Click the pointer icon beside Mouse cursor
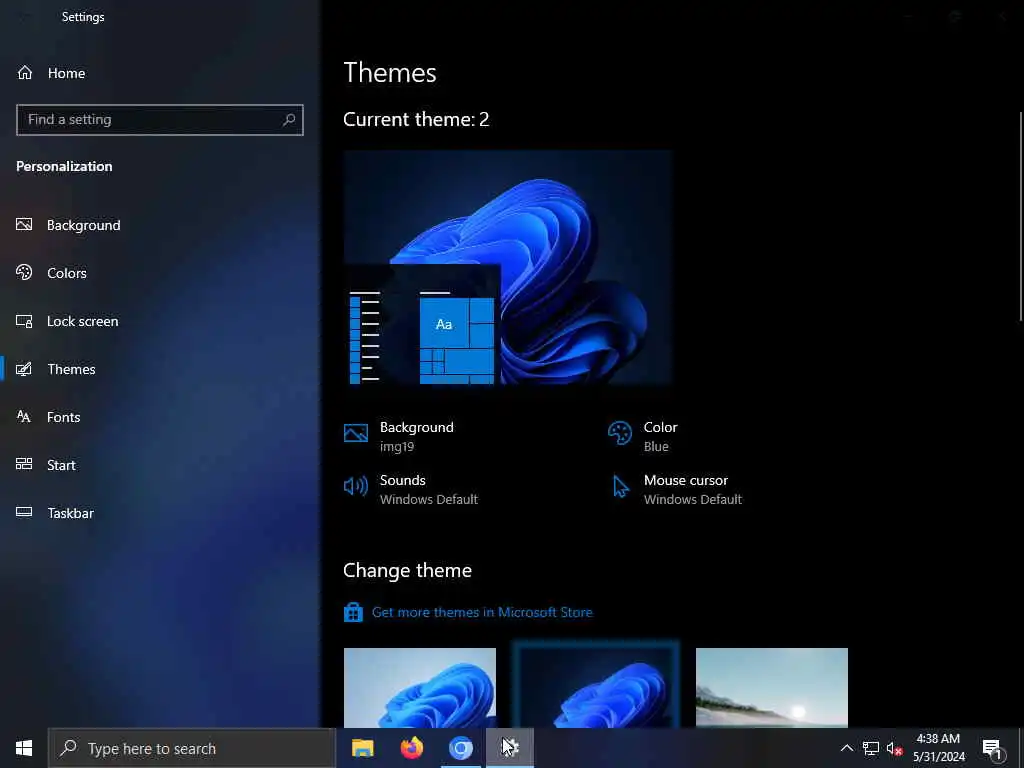Screen dimensions: 1024x768 tap(620, 487)
